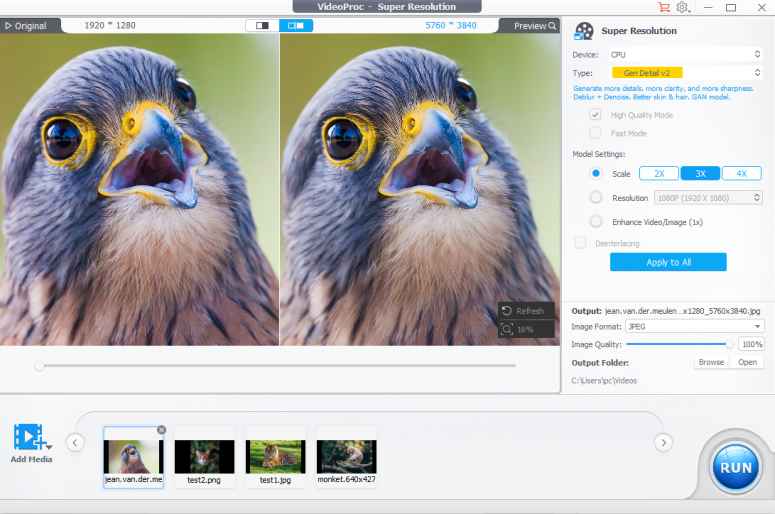Open the Device dropdown showing CPU
775x514 pixels.
click(x=686, y=54)
